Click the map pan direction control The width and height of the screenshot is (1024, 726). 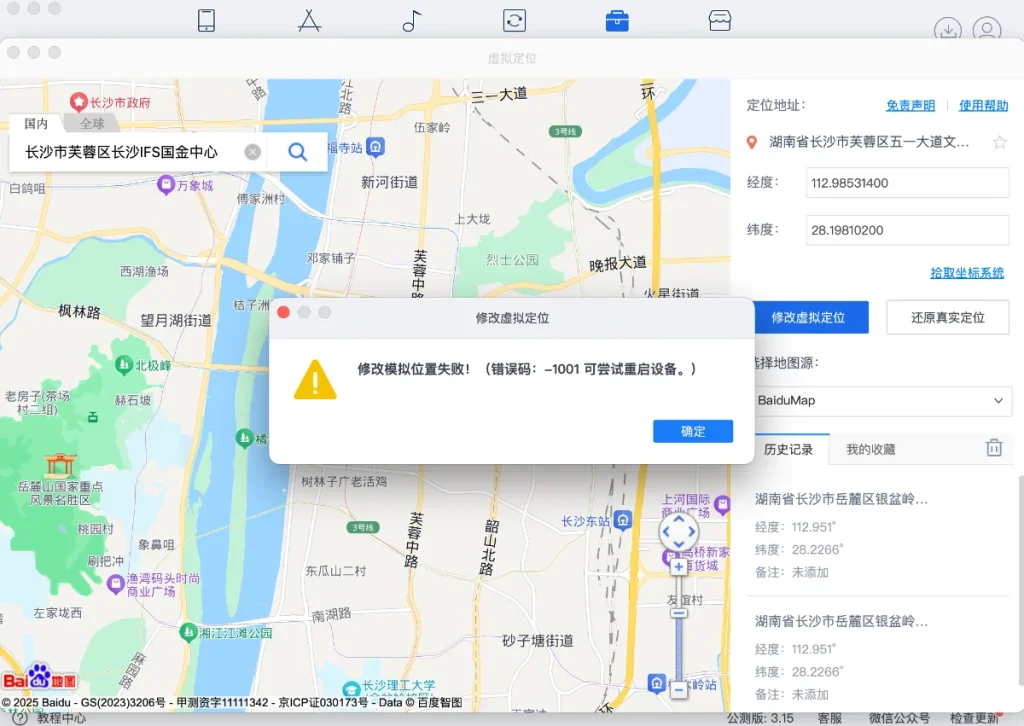click(x=679, y=532)
